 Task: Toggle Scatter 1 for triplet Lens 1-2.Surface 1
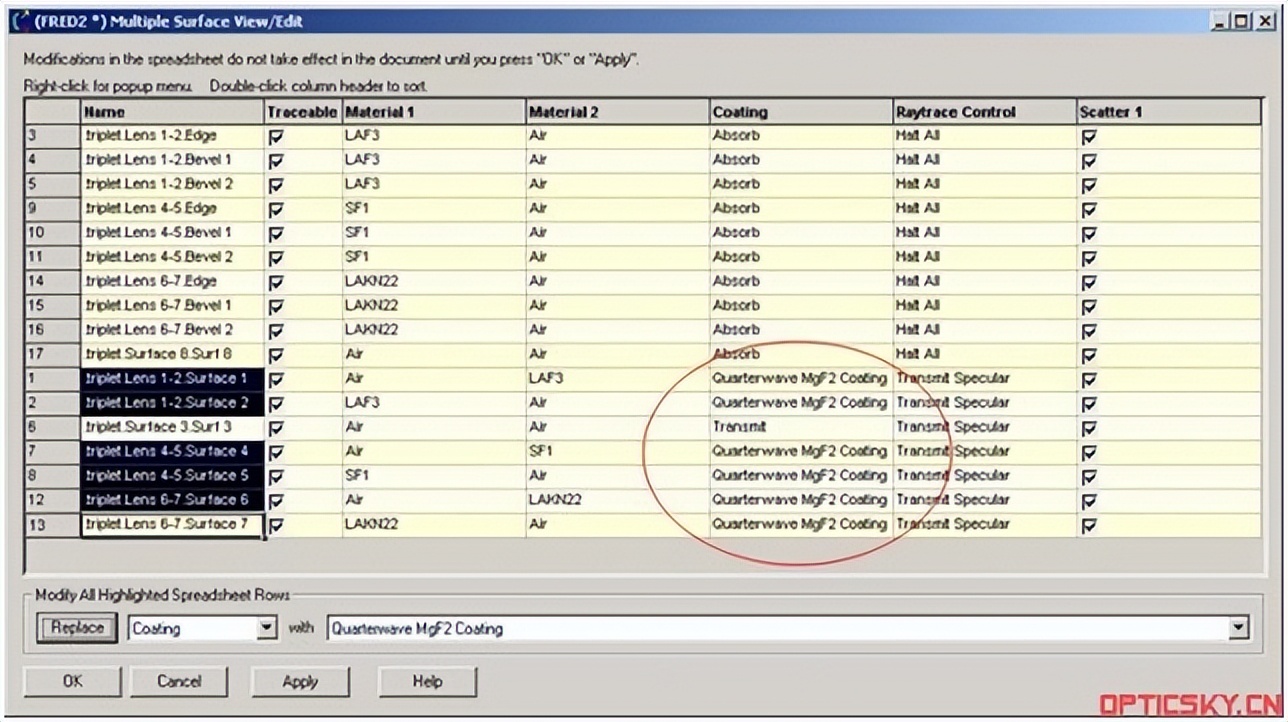(x=1089, y=380)
